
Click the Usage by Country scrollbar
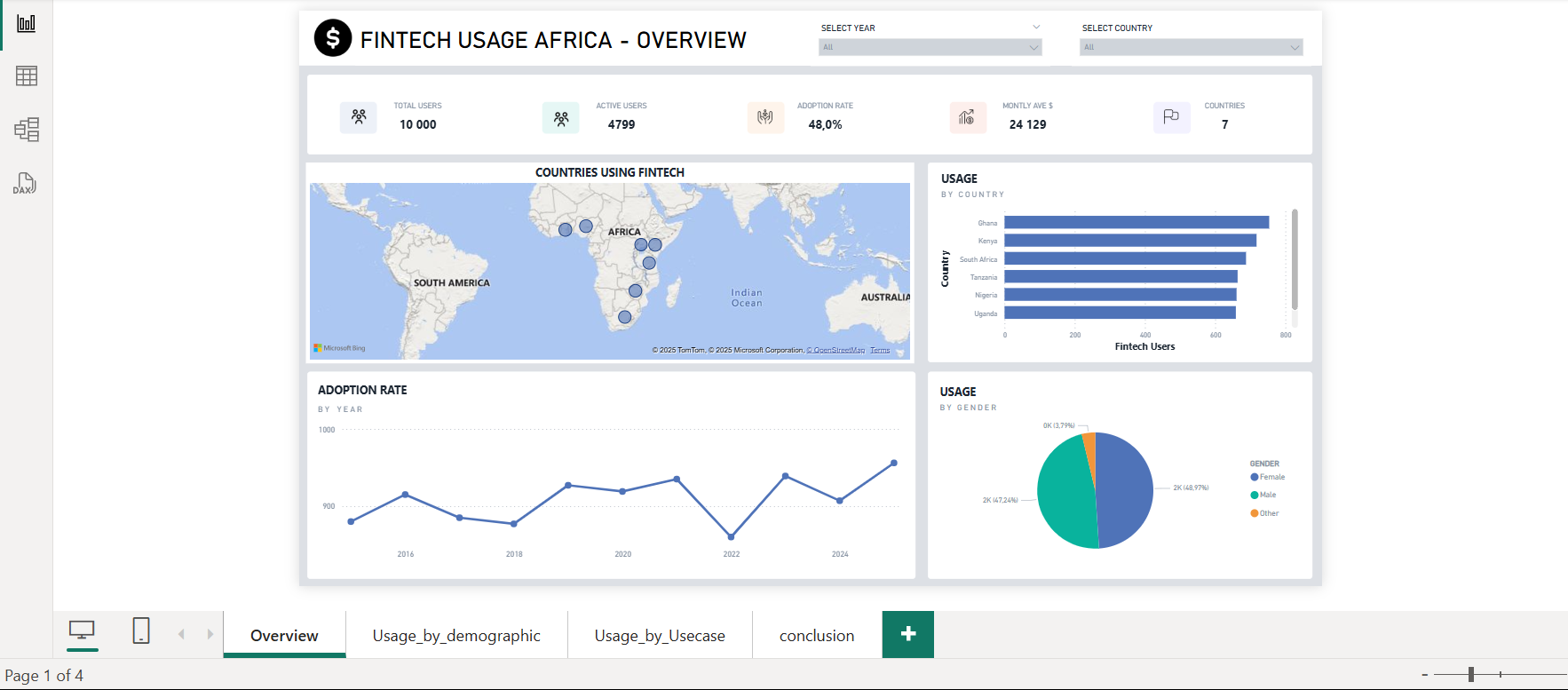pos(1295,259)
